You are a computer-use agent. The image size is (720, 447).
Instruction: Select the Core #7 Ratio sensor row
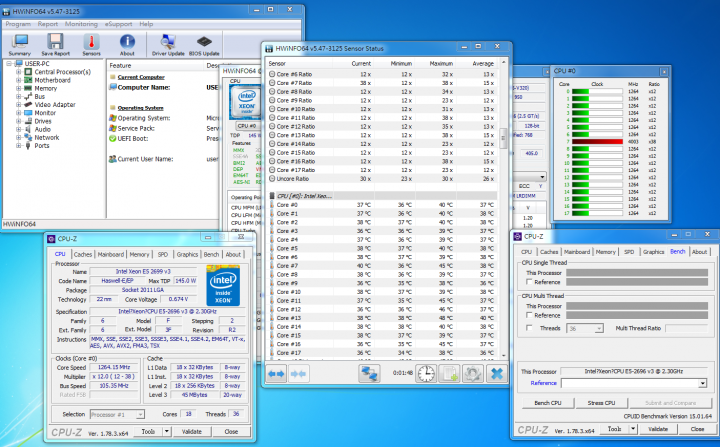382,83
